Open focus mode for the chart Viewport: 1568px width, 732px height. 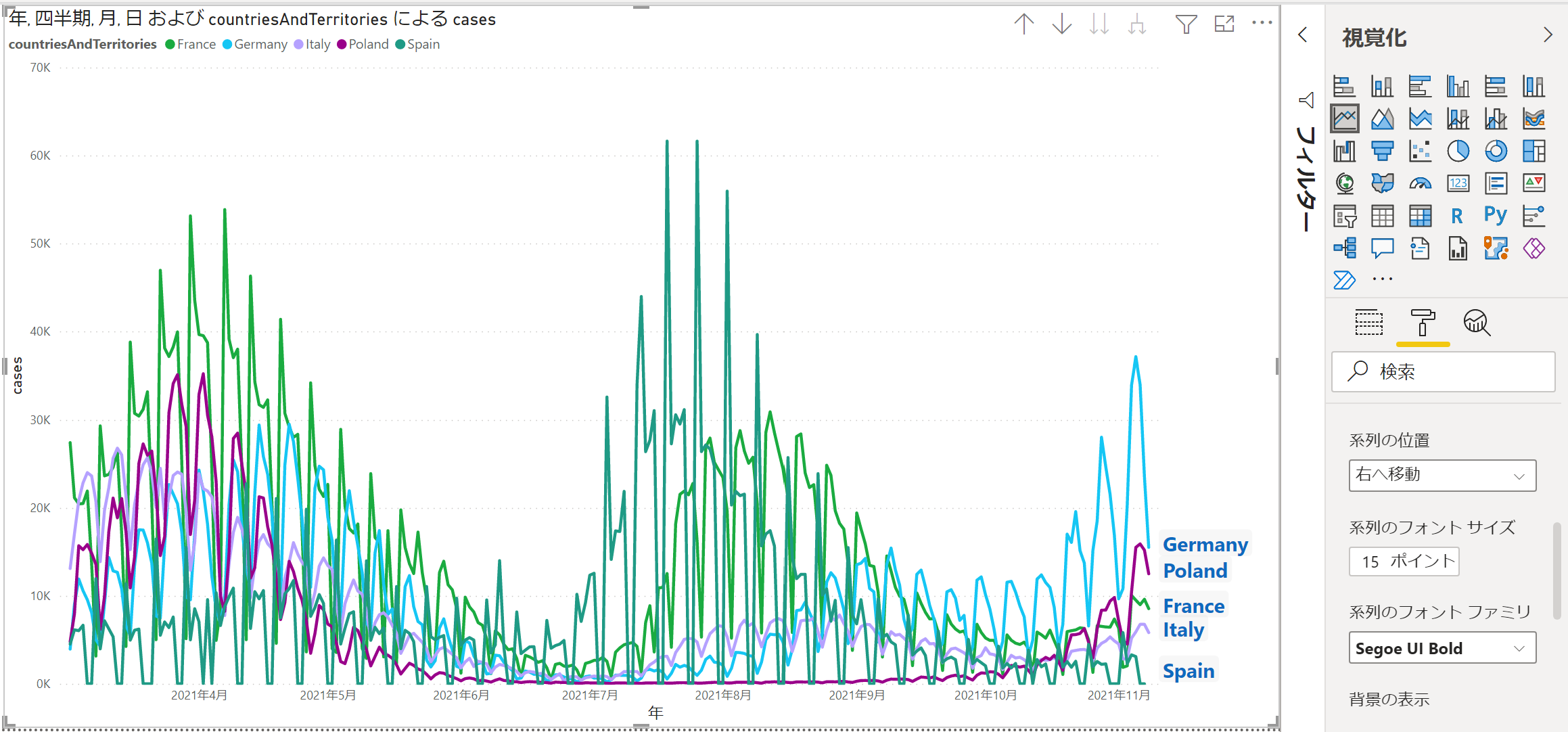click(x=1224, y=24)
